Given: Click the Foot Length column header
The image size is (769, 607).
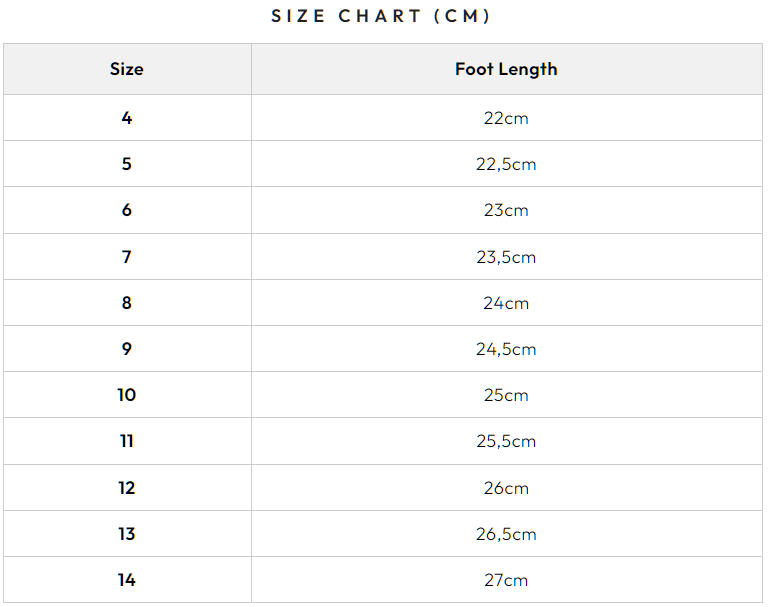Looking at the screenshot, I should 506,69.
